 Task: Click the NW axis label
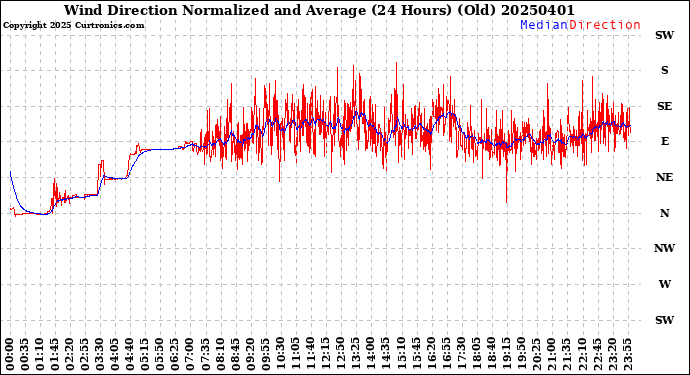[664, 249]
